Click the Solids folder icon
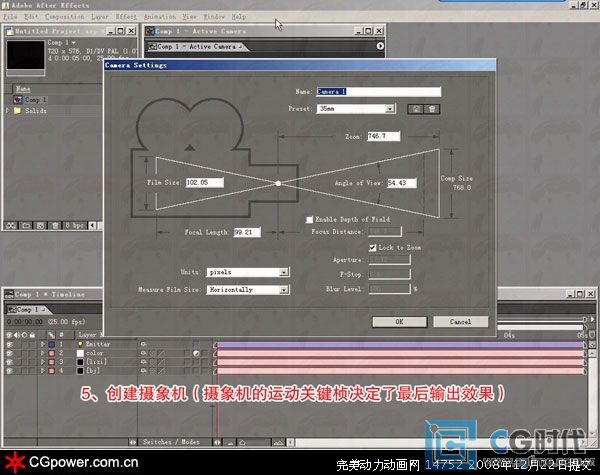This screenshot has height=475, width=600. (x=18, y=111)
